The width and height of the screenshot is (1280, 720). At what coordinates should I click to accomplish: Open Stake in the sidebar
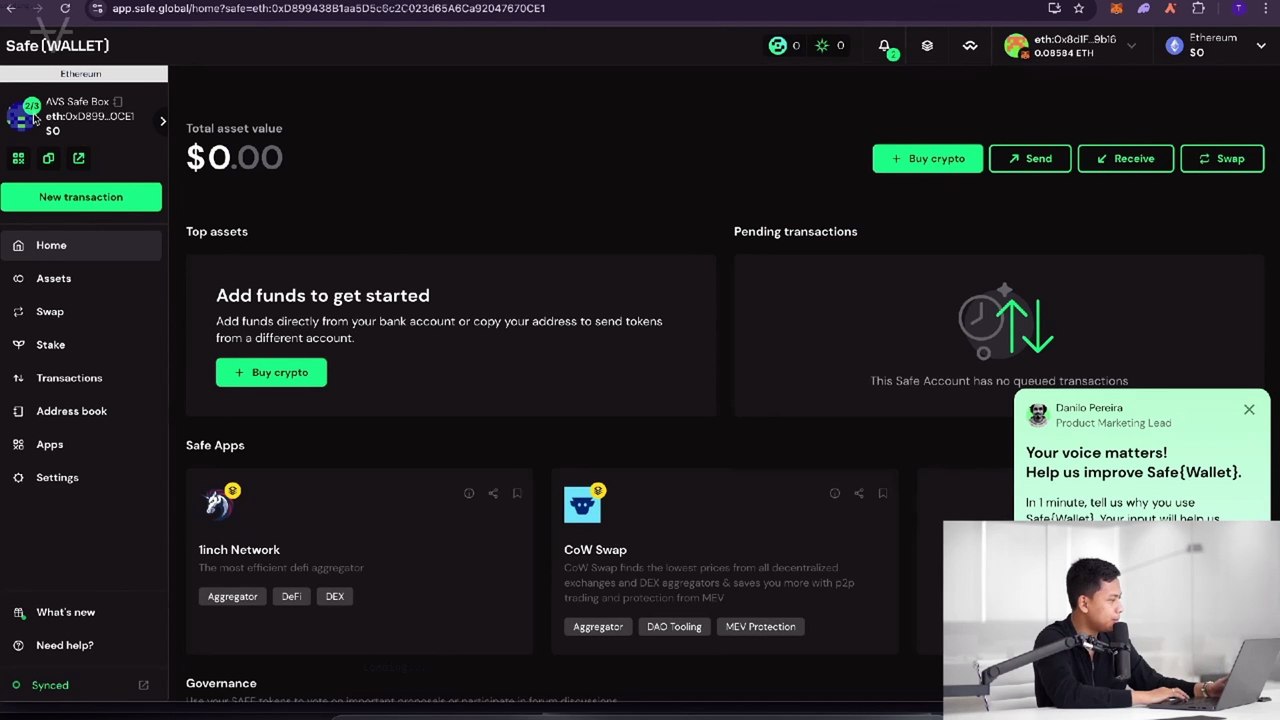81,344
